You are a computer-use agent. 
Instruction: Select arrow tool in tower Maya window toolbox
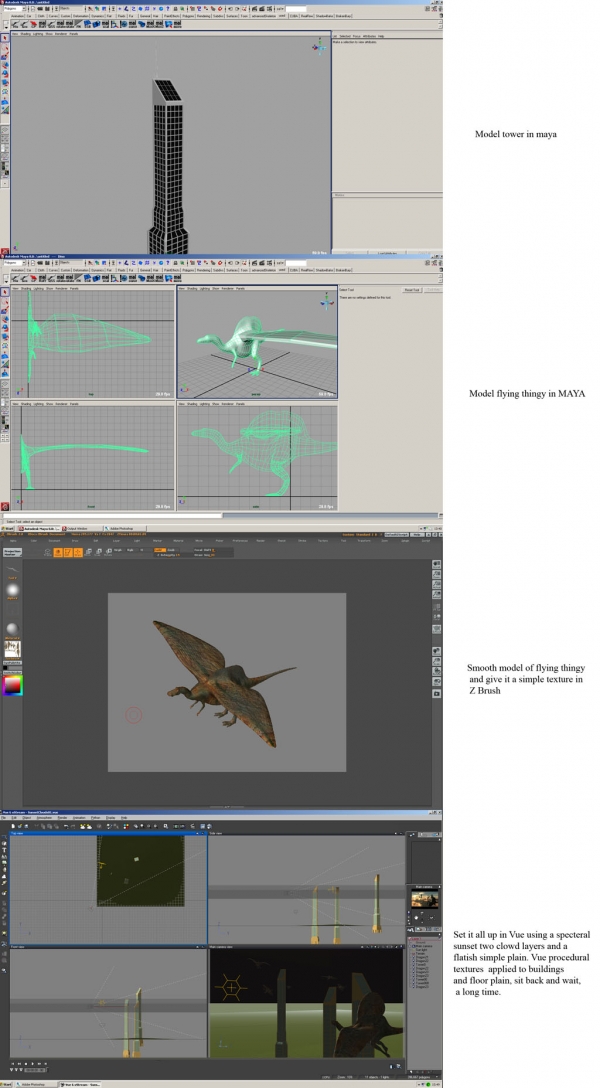pos(5,38)
